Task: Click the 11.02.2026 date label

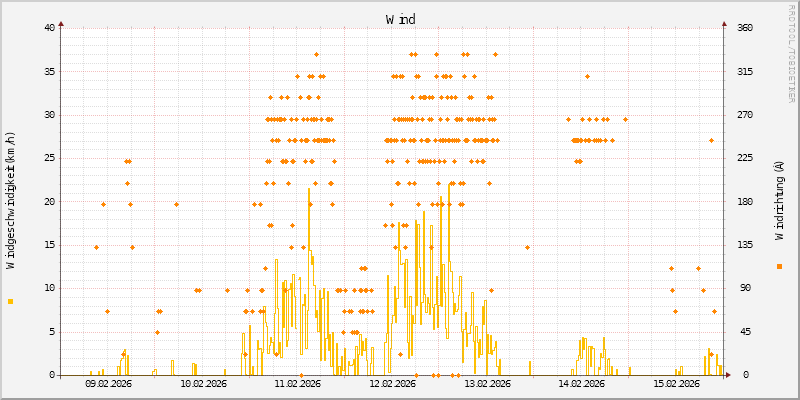Action: tap(297, 384)
